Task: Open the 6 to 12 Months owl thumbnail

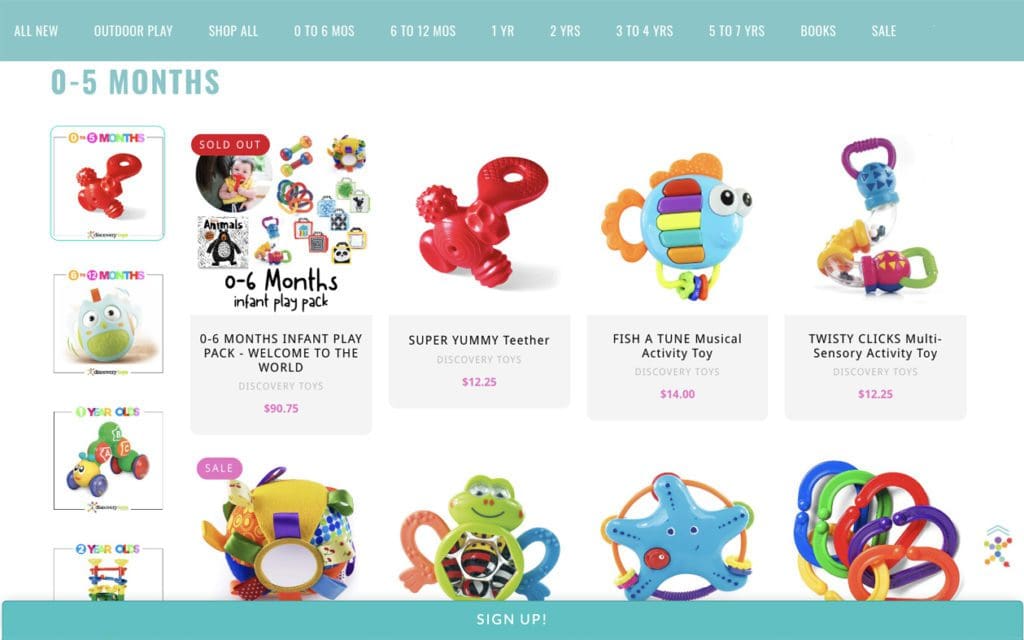Action: coord(108,323)
